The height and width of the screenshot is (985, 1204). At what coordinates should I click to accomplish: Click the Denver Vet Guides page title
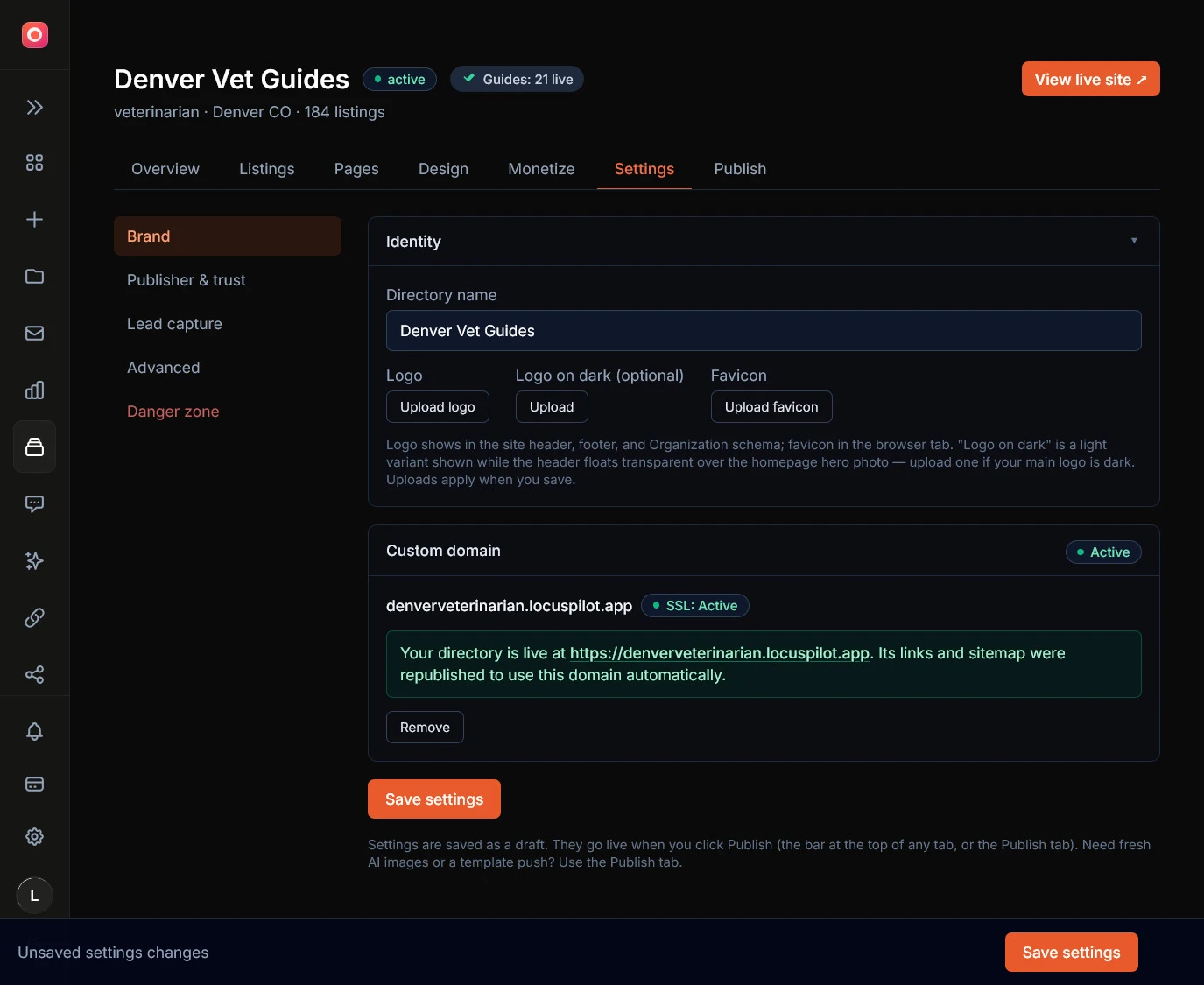coord(231,80)
